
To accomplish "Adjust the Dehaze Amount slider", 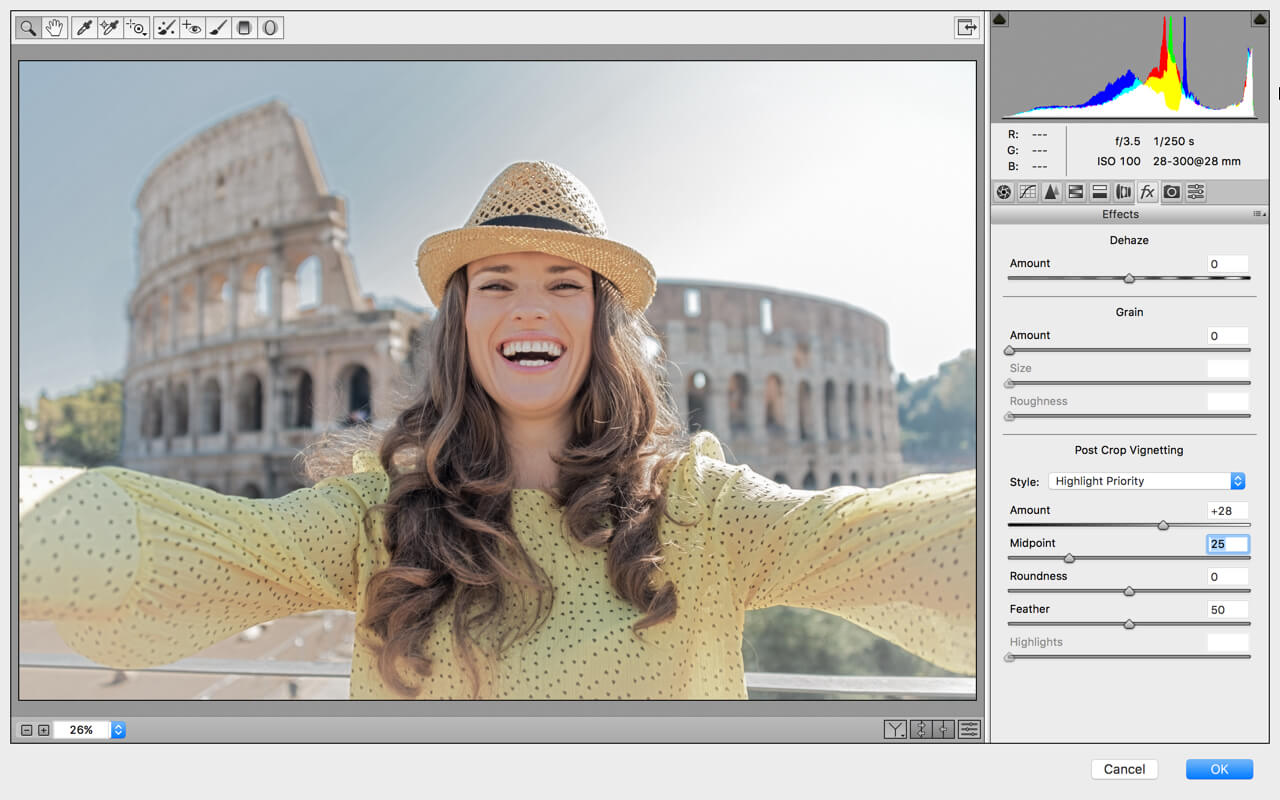I will point(1129,279).
